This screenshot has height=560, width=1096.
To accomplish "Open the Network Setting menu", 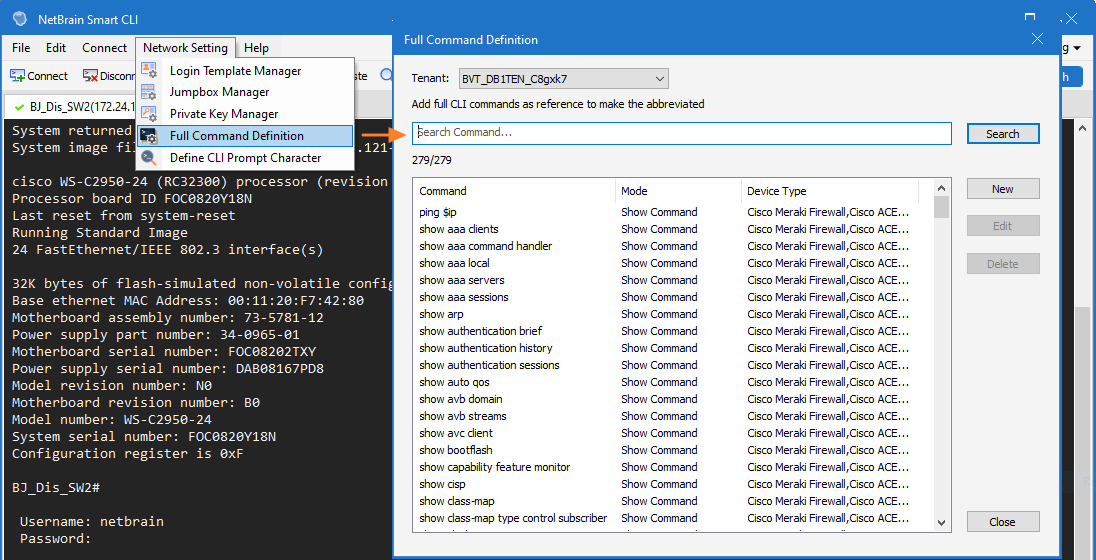I will point(185,48).
